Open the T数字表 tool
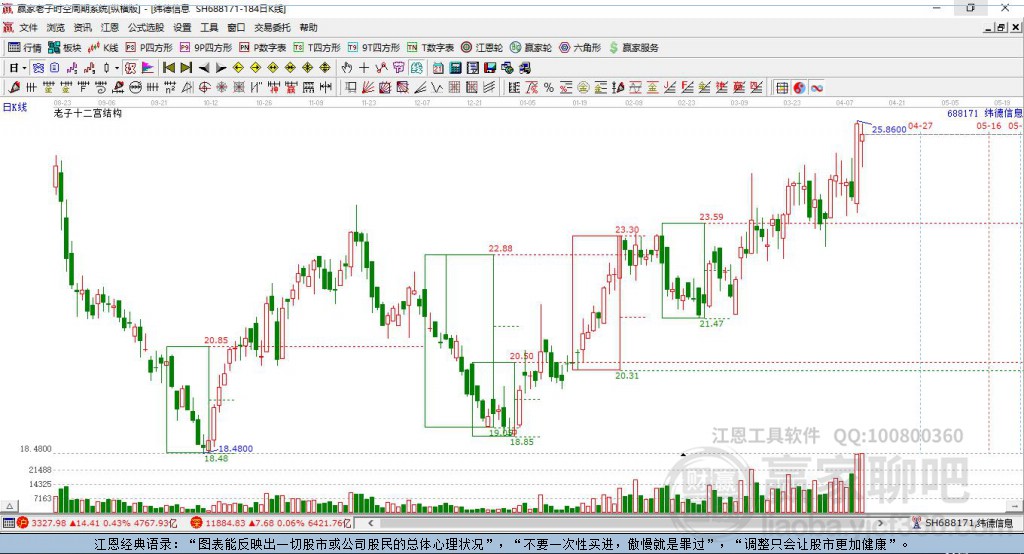Viewport: 1024px width, 554px height. [430, 48]
